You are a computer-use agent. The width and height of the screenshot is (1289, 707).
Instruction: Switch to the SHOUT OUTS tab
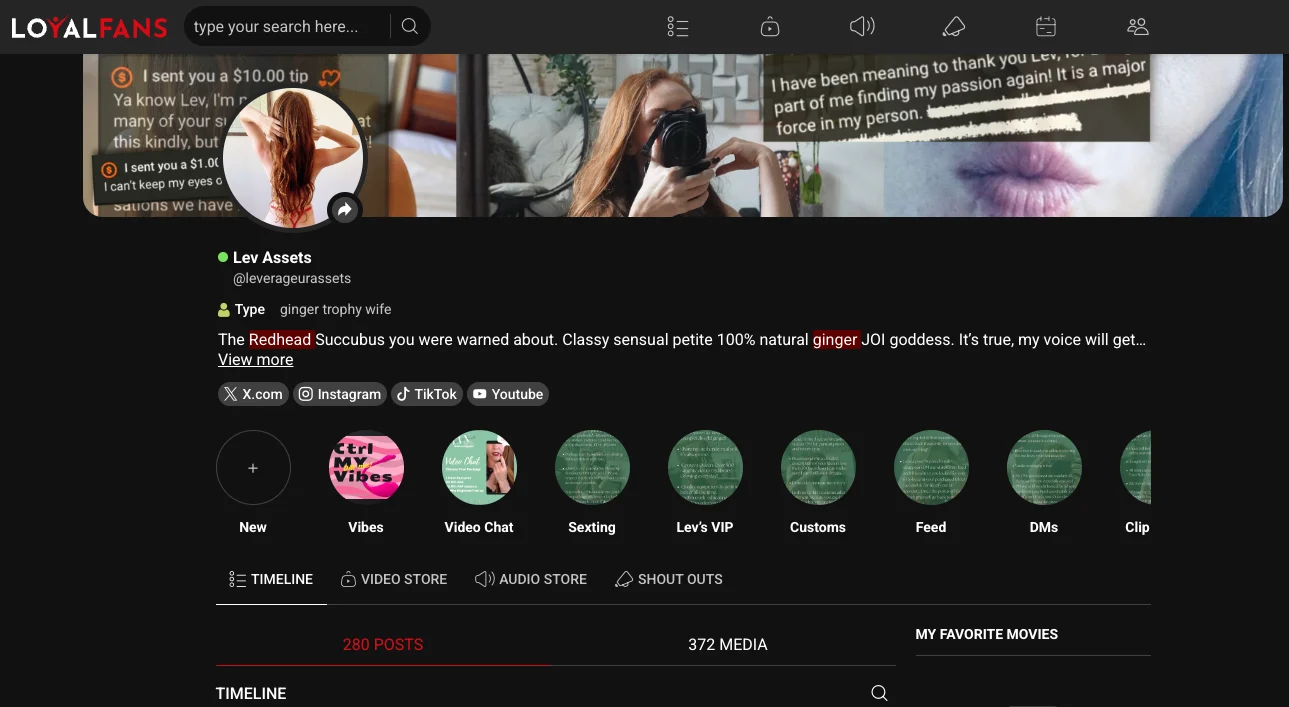coord(668,579)
